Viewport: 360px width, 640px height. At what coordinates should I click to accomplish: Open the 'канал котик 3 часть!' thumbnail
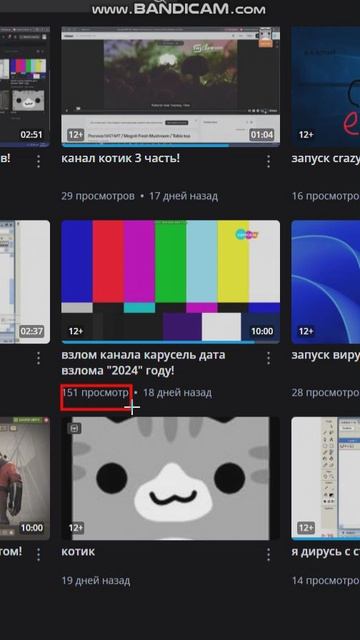pyautogui.click(x=171, y=87)
